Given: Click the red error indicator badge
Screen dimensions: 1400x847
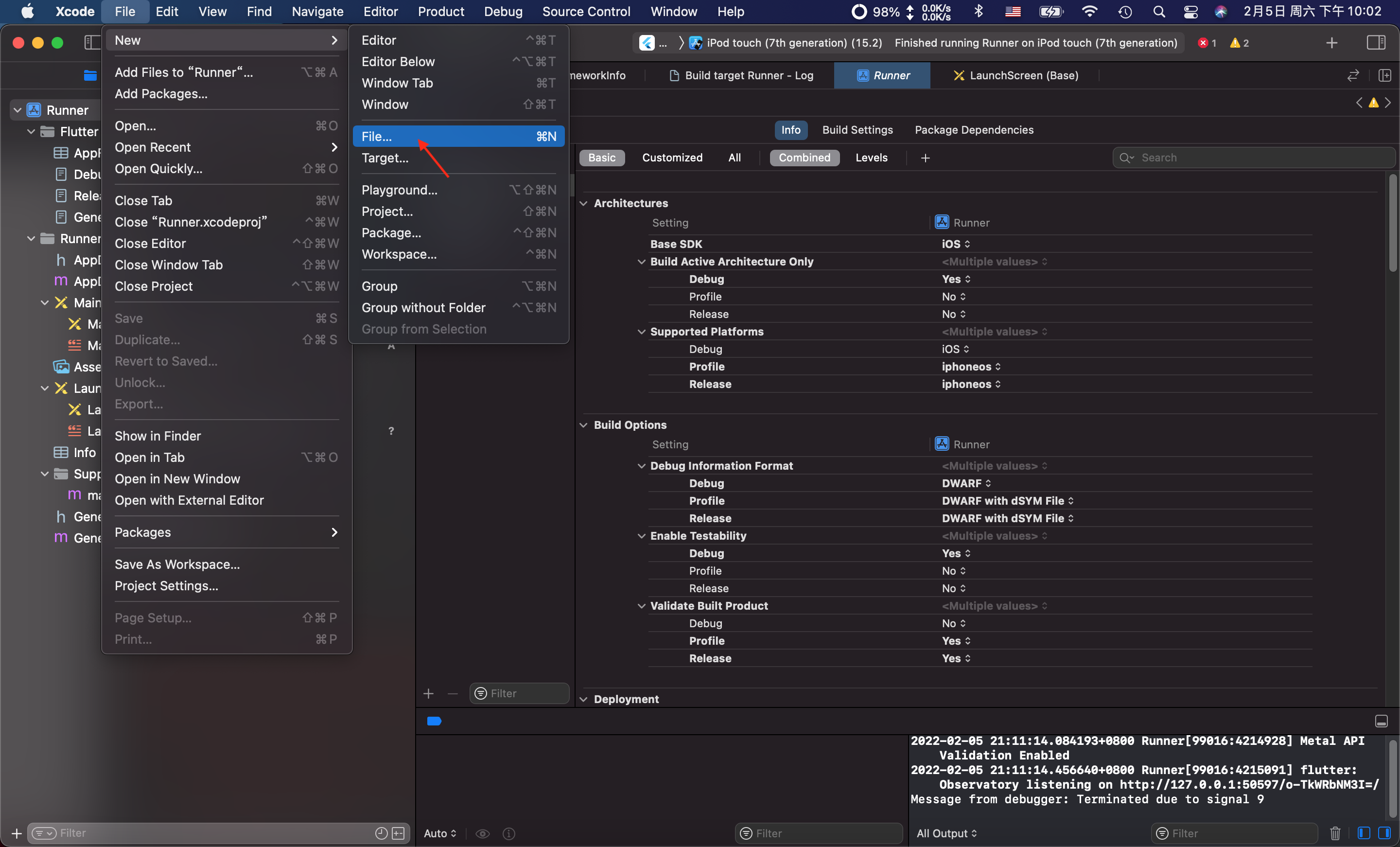Looking at the screenshot, I should click(x=1207, y=43).
